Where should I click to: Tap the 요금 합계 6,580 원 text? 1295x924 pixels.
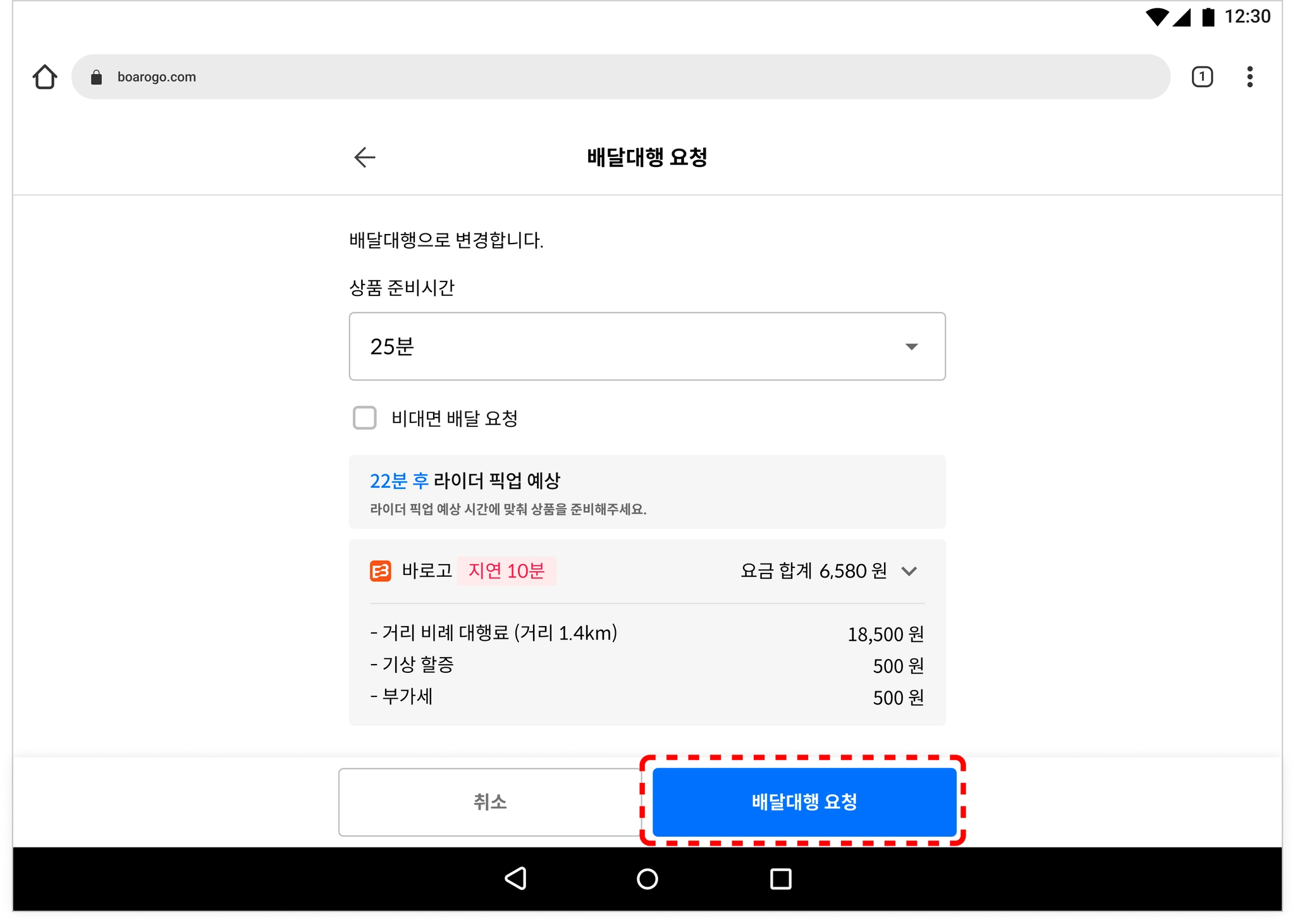813,571
